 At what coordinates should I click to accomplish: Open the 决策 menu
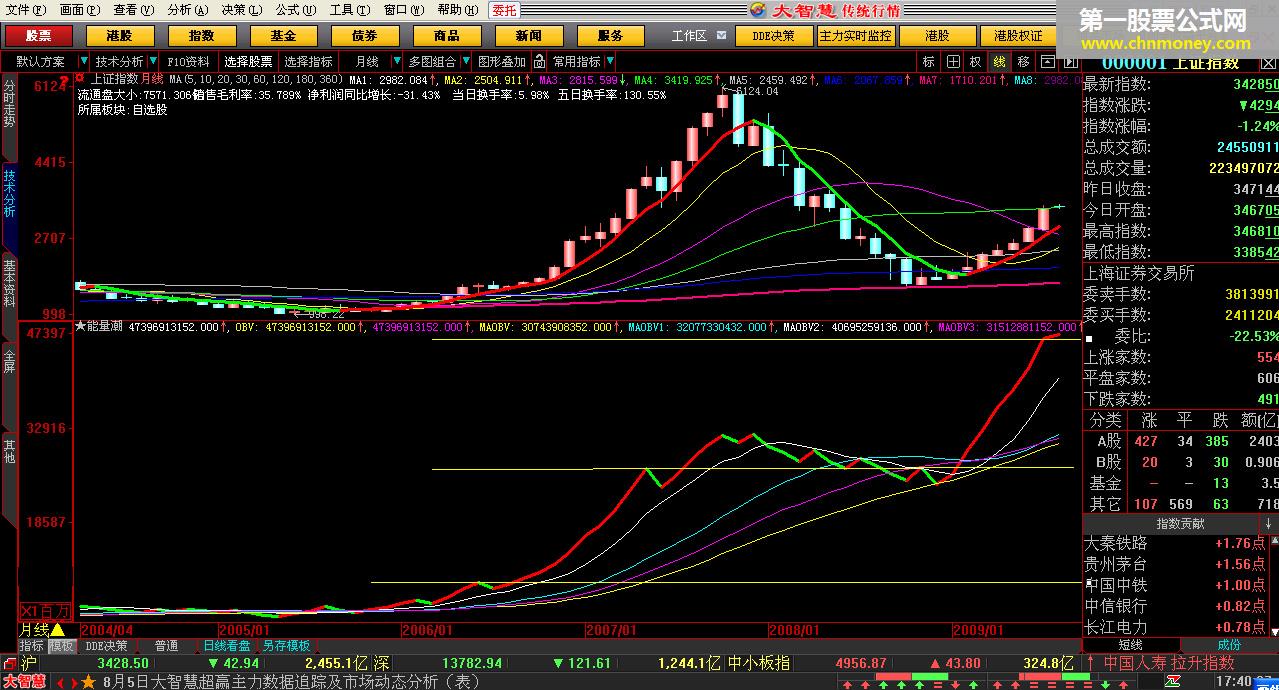click(x=241, y=10)
